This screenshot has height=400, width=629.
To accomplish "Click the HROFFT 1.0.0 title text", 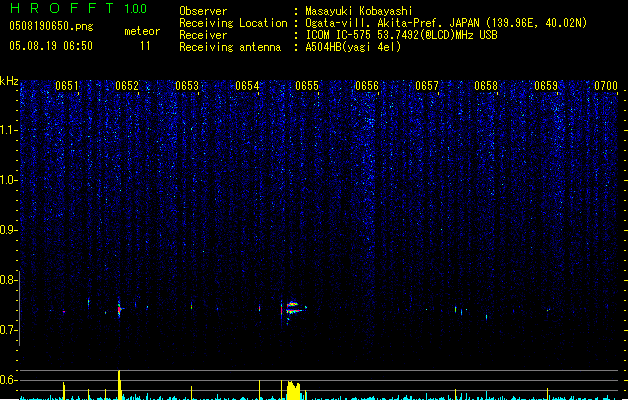I will pyautogui.click(x=78, y=8).
